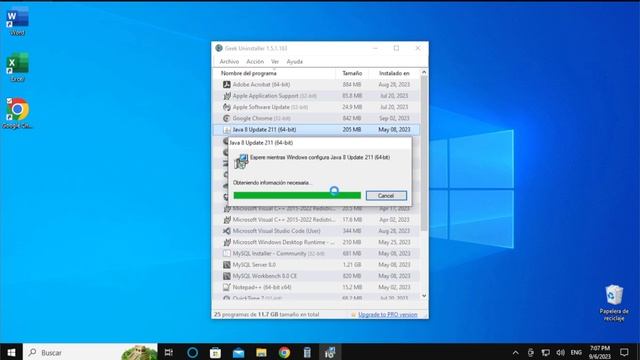The image size is (640, 360).
Task: Follow the Upgrade to PRO version link
Action: [387, 315]
